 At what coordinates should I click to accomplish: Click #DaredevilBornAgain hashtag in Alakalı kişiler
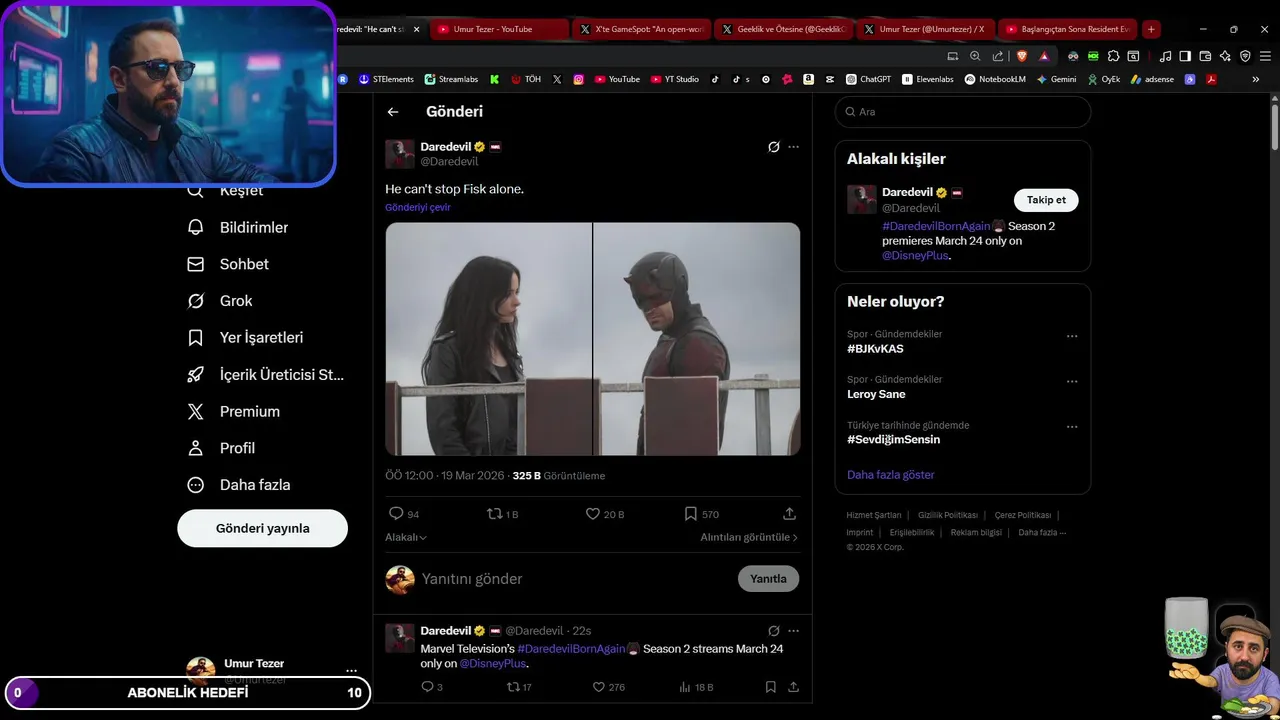click(936, 226)
